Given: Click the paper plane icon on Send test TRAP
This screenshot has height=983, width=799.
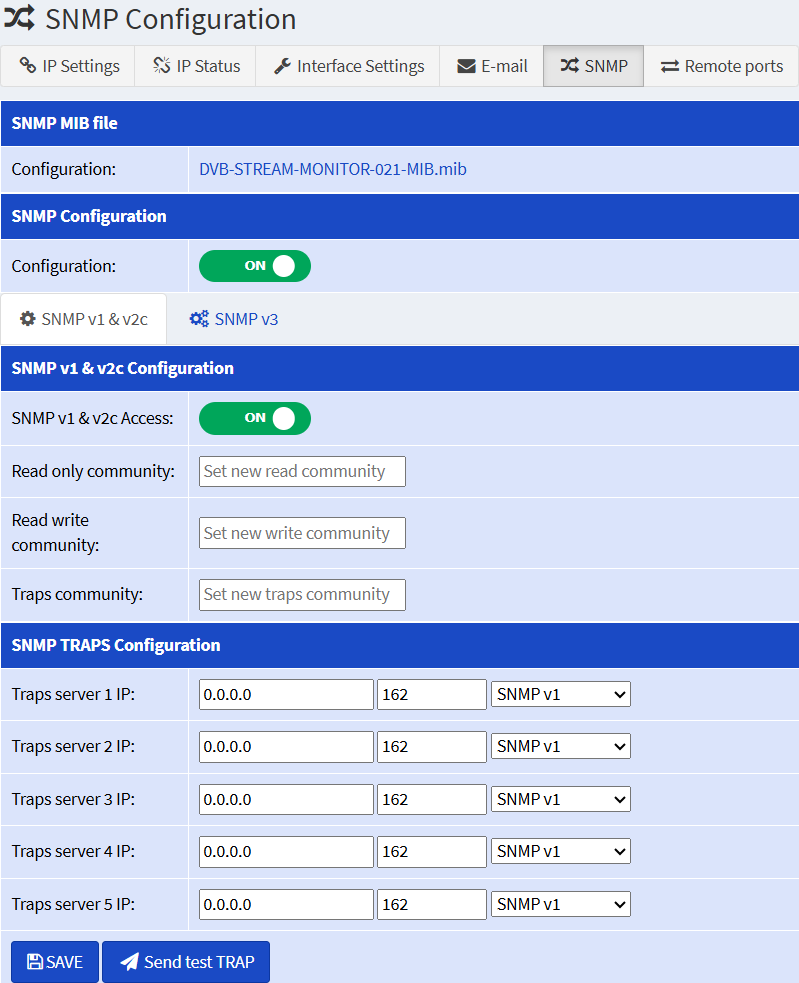Looking at the screenshot, I should click(x=129, y=962).
